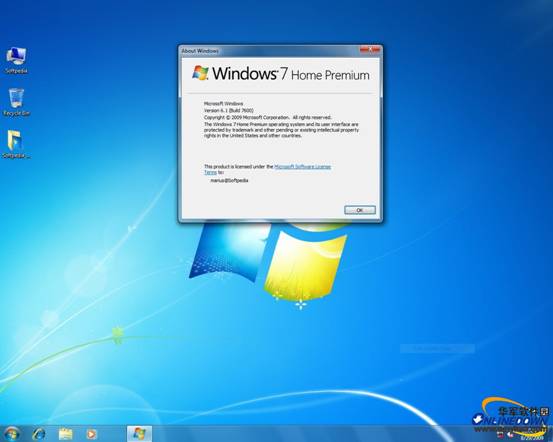Open Windows Explorer folder taskbar icon
Image resolution: width=553 pixels, height=442 pixels.
pyautogui.click(x=66, y=434)
